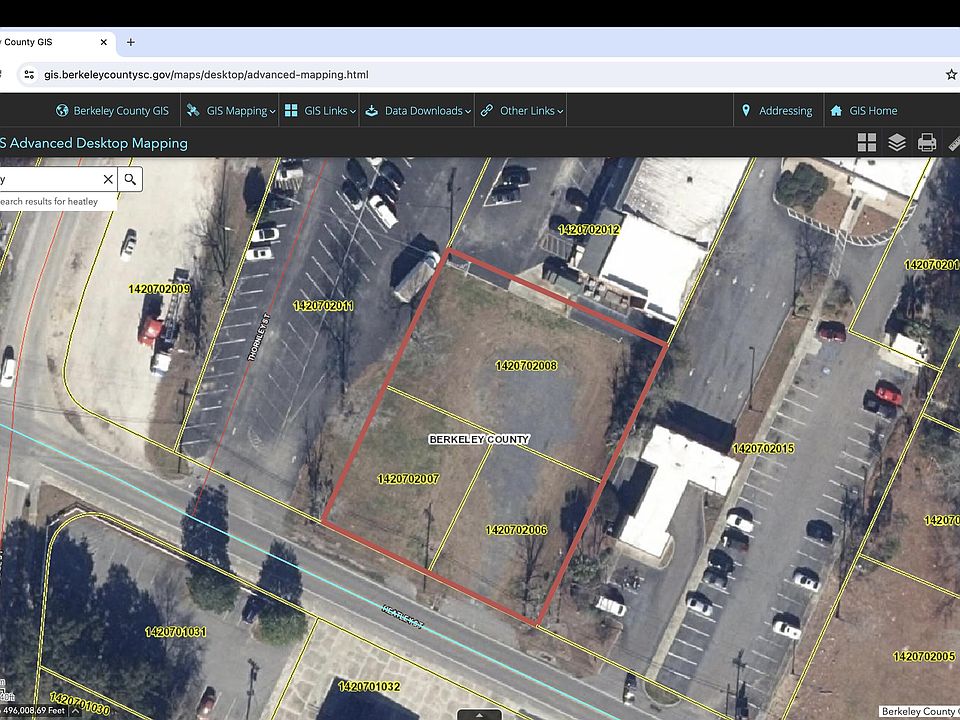The image size is (960, 720).
Task: Expand the GIS Mapping dropdown
Action: [231, 111]
